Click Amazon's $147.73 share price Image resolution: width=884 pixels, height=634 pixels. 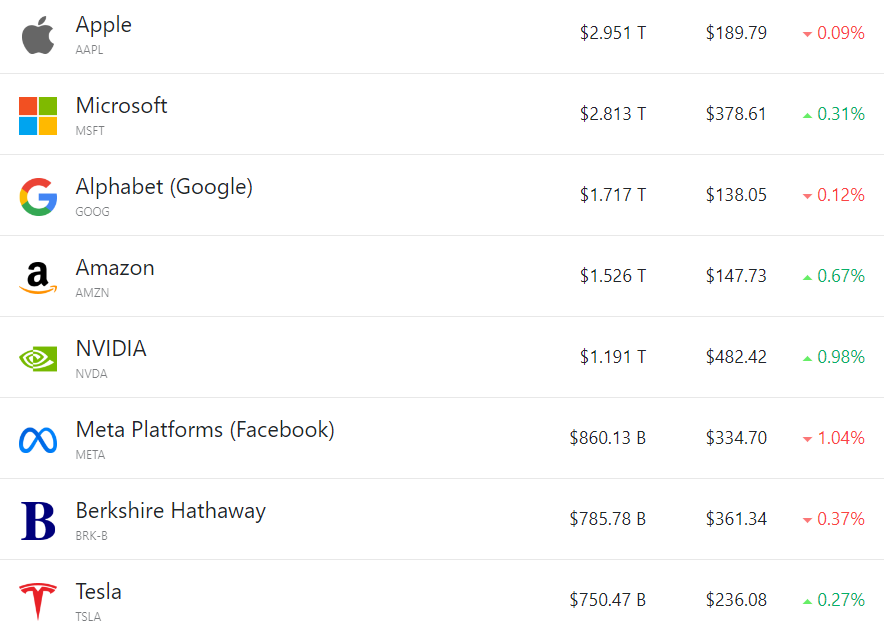point(736,276)
